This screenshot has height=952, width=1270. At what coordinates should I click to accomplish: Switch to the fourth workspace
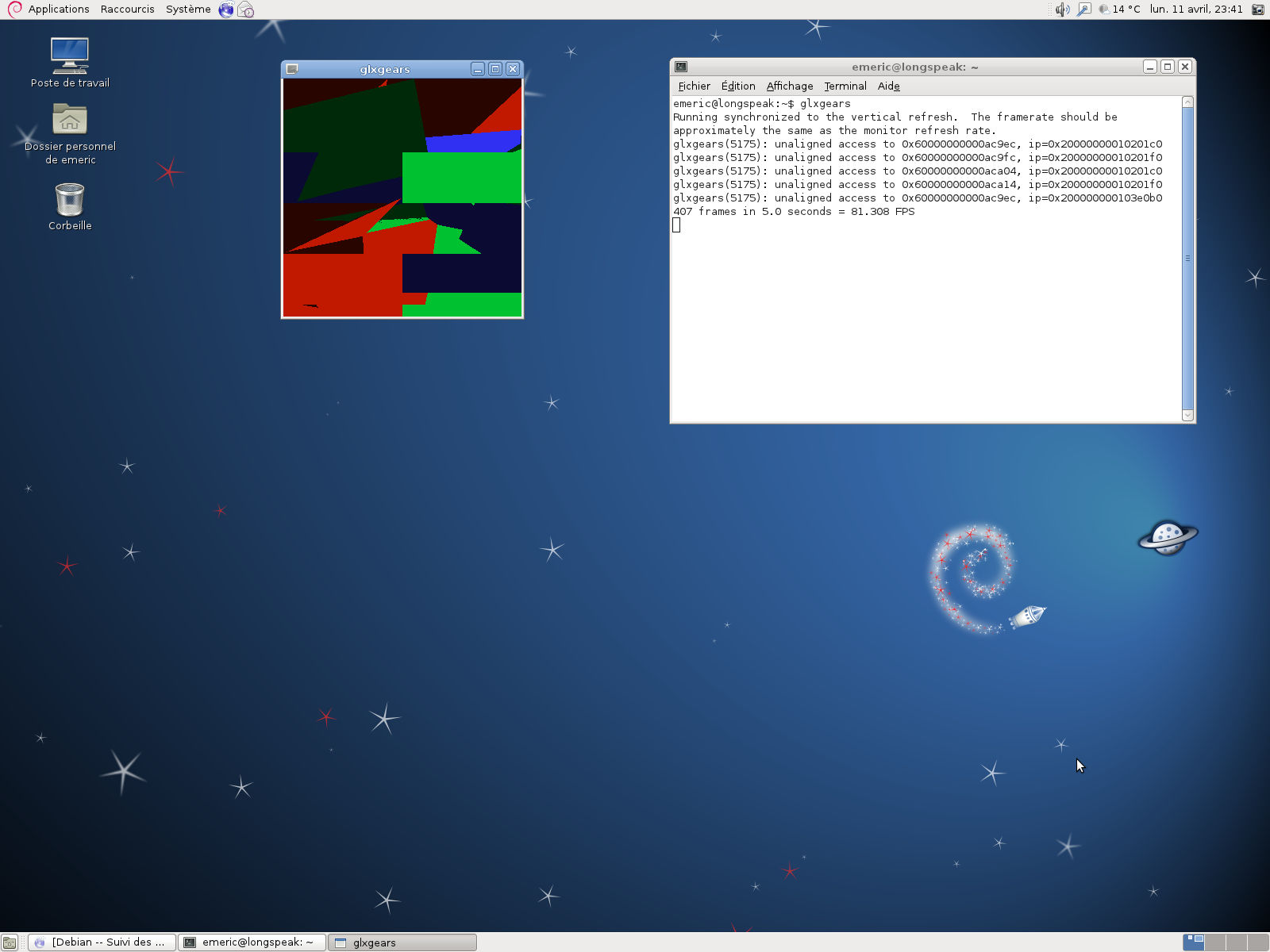click(x=1257, y=942)
